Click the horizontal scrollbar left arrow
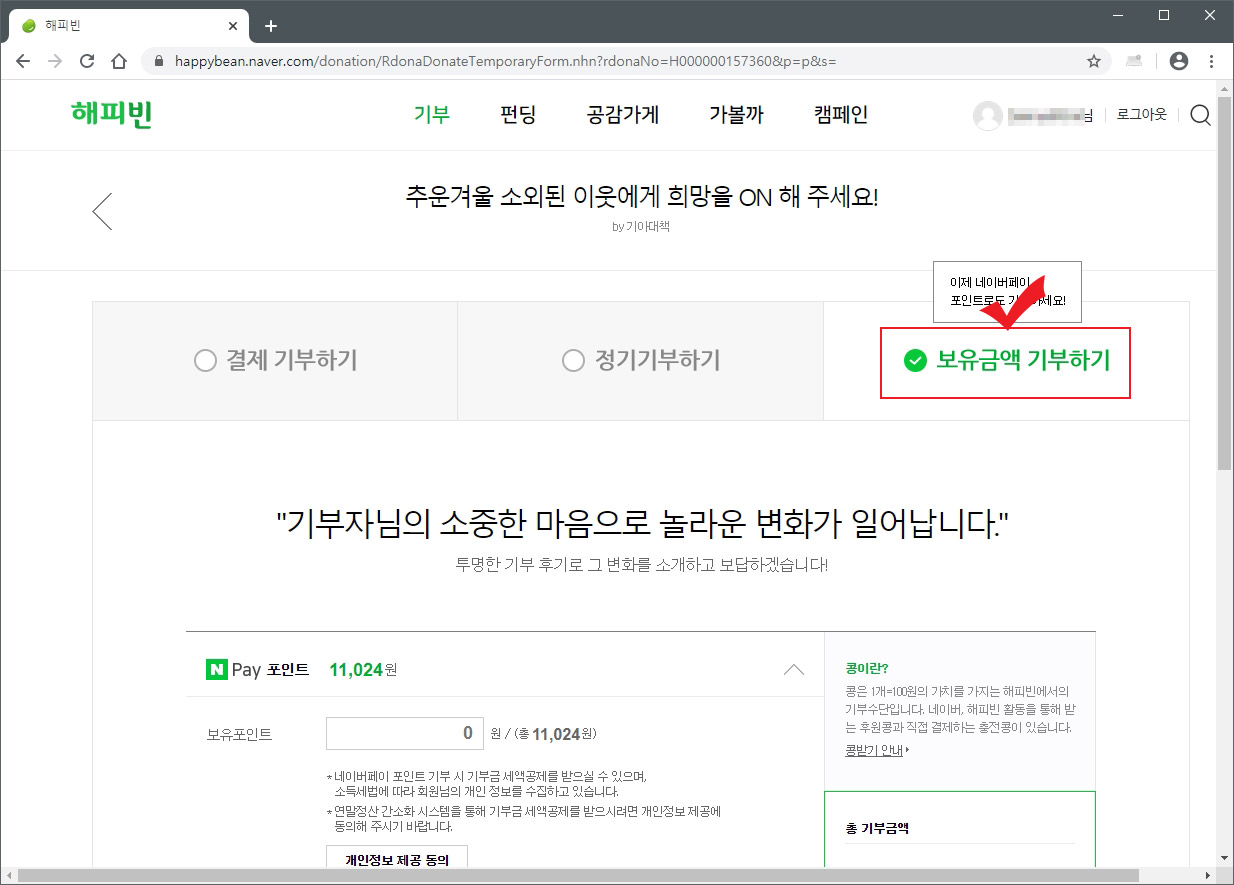1234x885 pixels. 8,876
